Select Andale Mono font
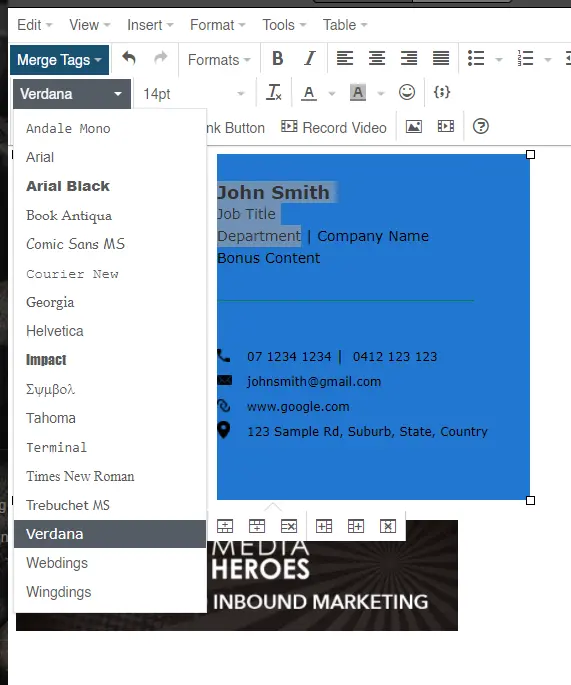Image resolution: width=571 pixels, height=685 pixels. (x=110, y=128)
